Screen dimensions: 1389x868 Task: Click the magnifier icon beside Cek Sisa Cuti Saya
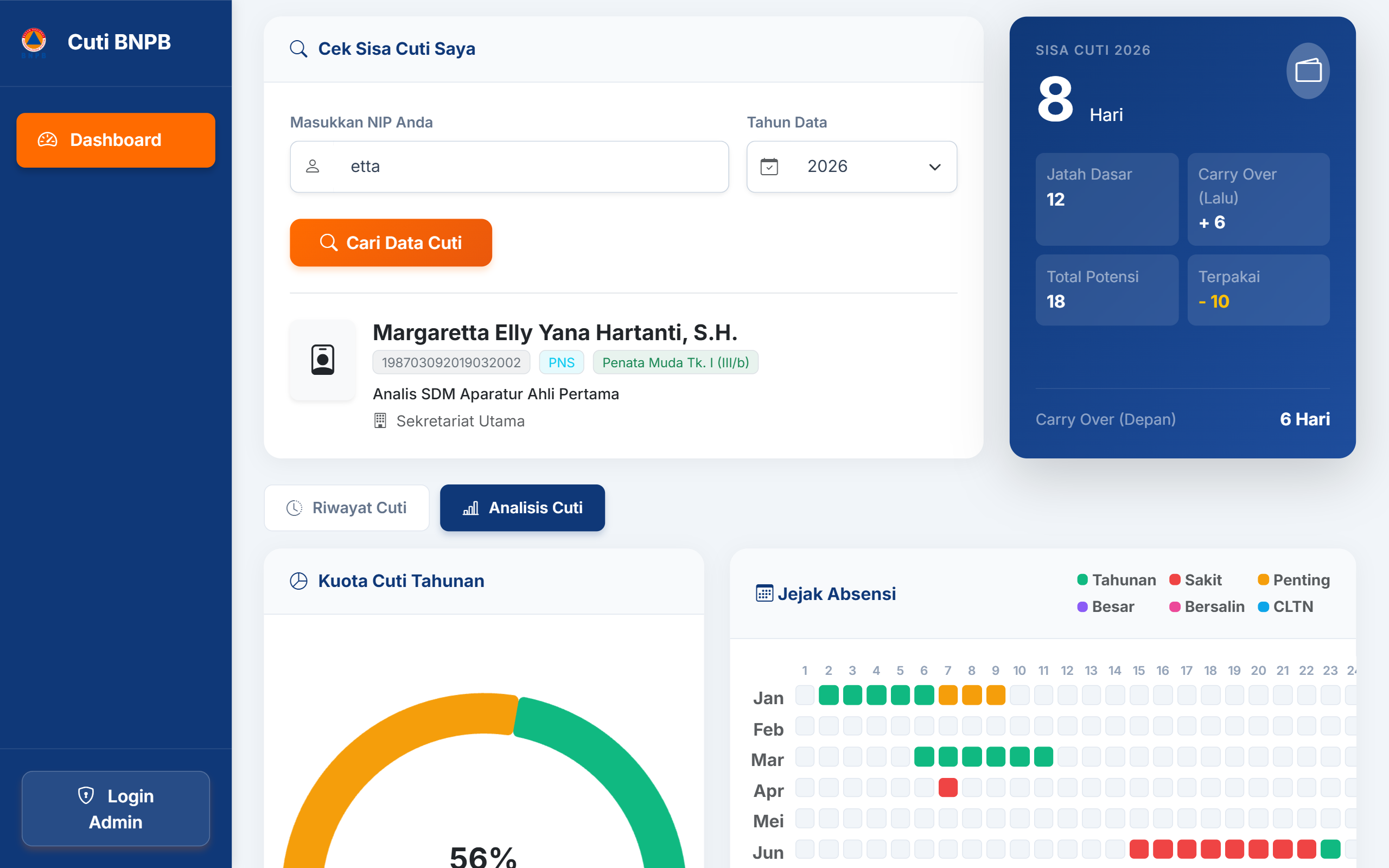click(x=298, y=49)
